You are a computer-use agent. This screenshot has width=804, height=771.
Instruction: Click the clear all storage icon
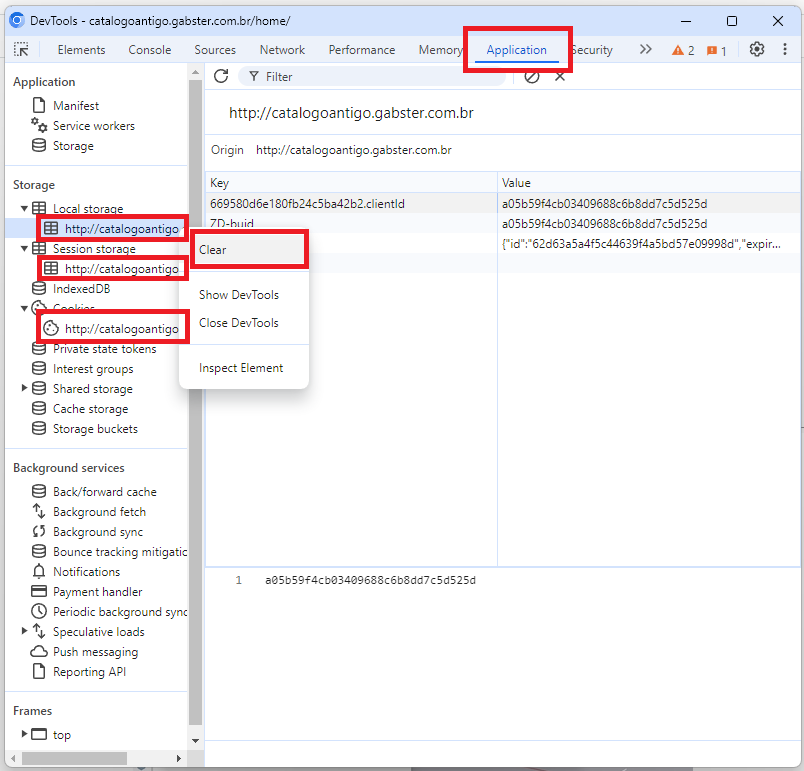point(532,76)
